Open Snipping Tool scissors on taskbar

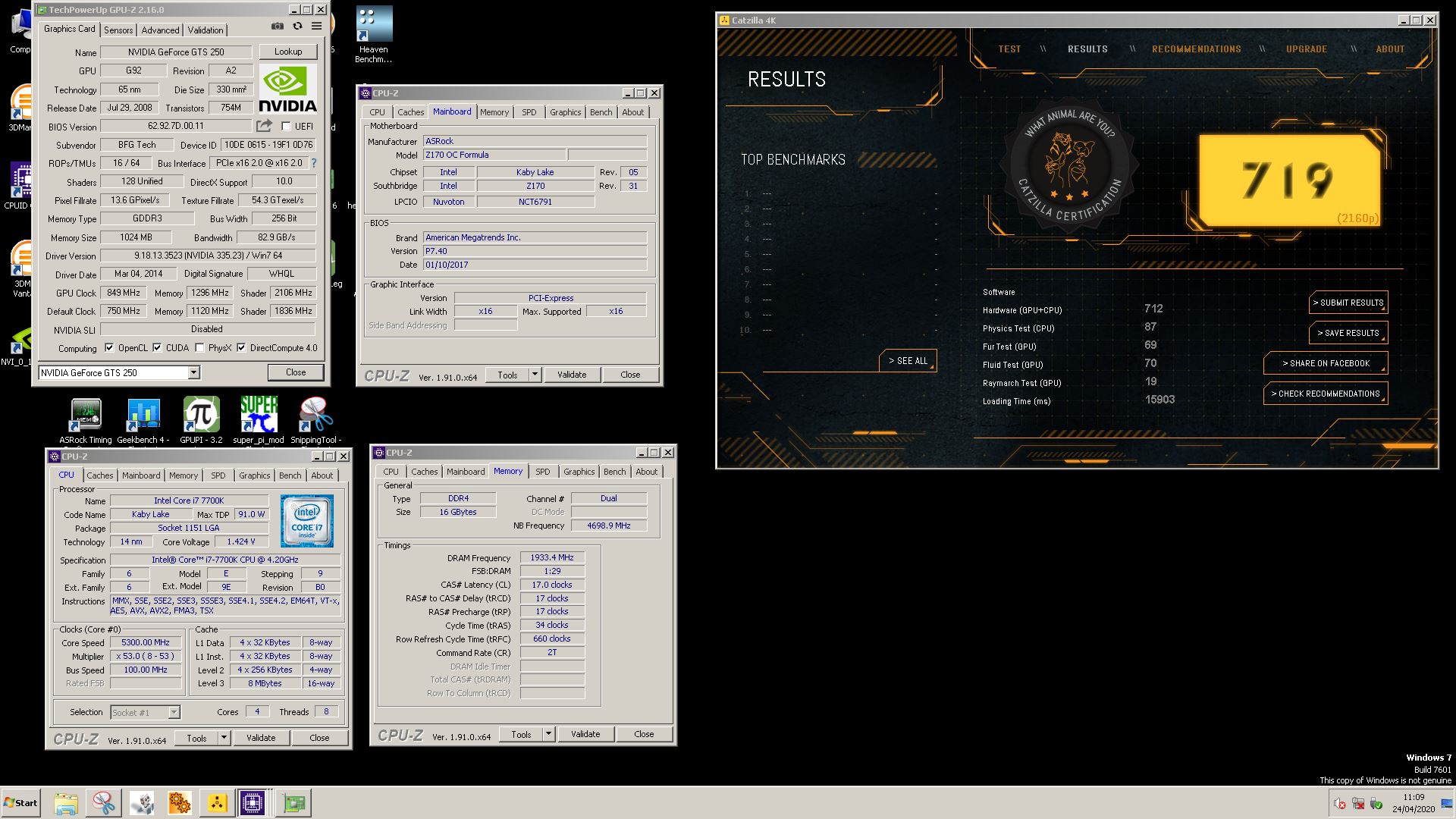click(x=104, y=803)
